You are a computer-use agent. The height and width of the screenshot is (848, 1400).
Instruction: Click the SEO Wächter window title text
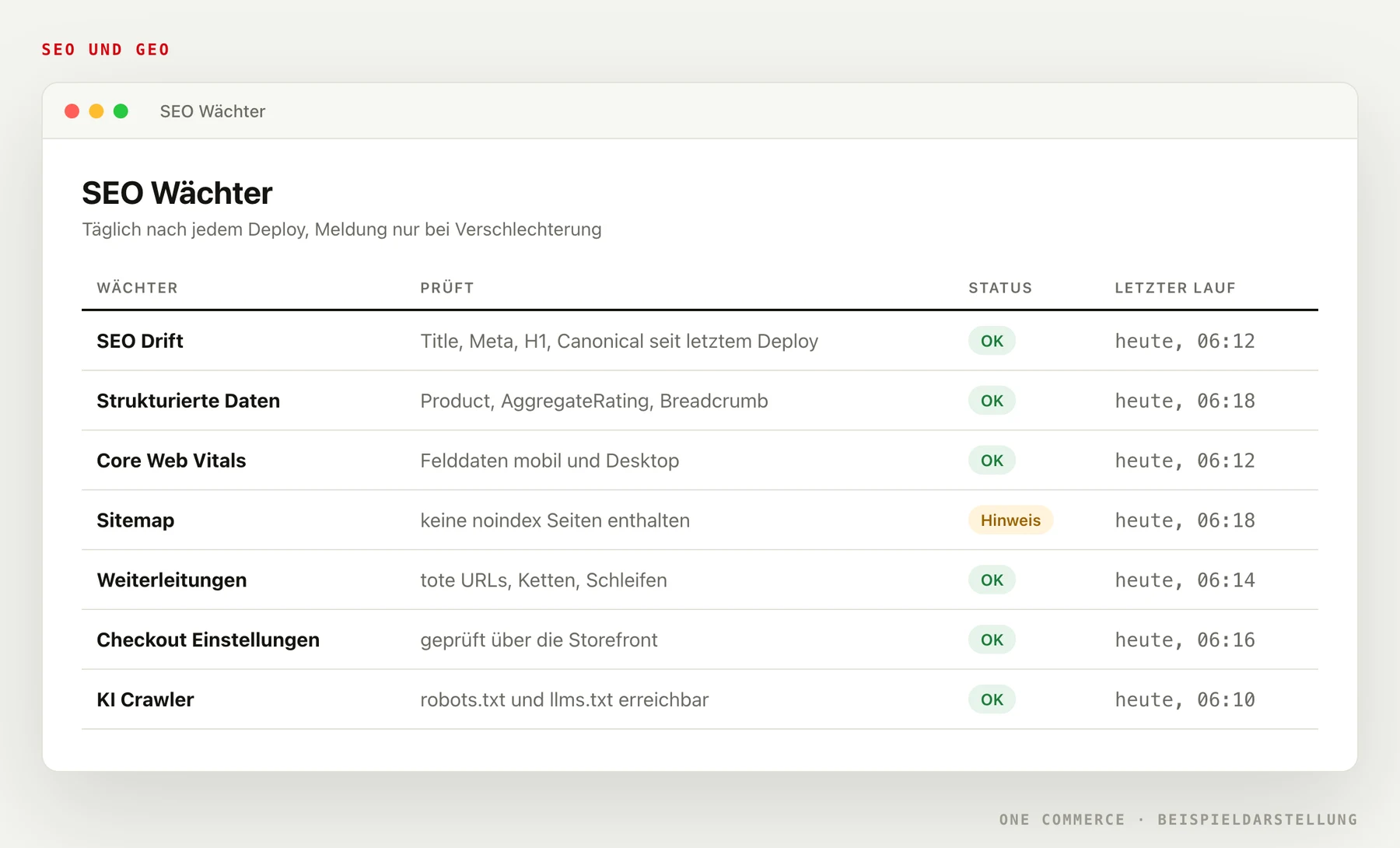point(212,111)
